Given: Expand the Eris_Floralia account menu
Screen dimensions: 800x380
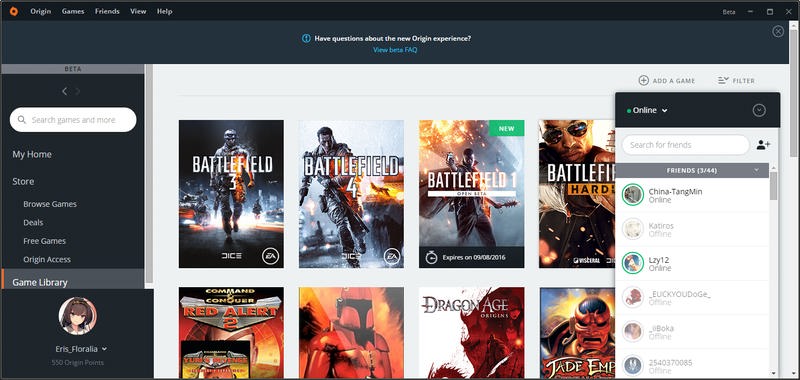Looking at the screenshot, I should (x=104, y=349).
